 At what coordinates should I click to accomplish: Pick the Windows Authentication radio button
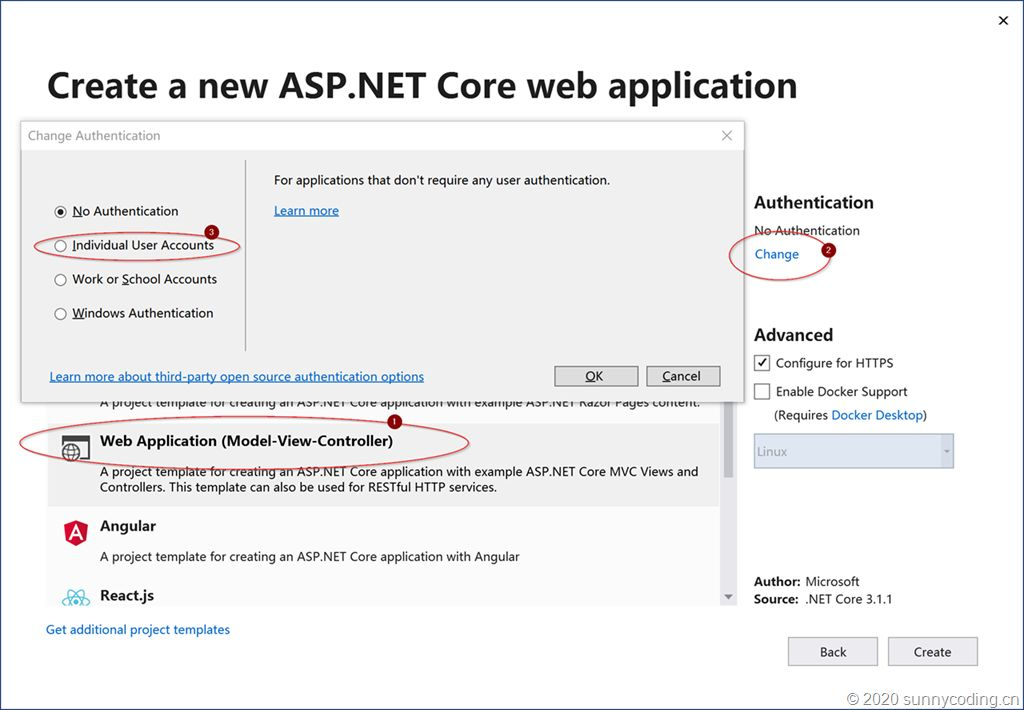[x=61, y=314]
